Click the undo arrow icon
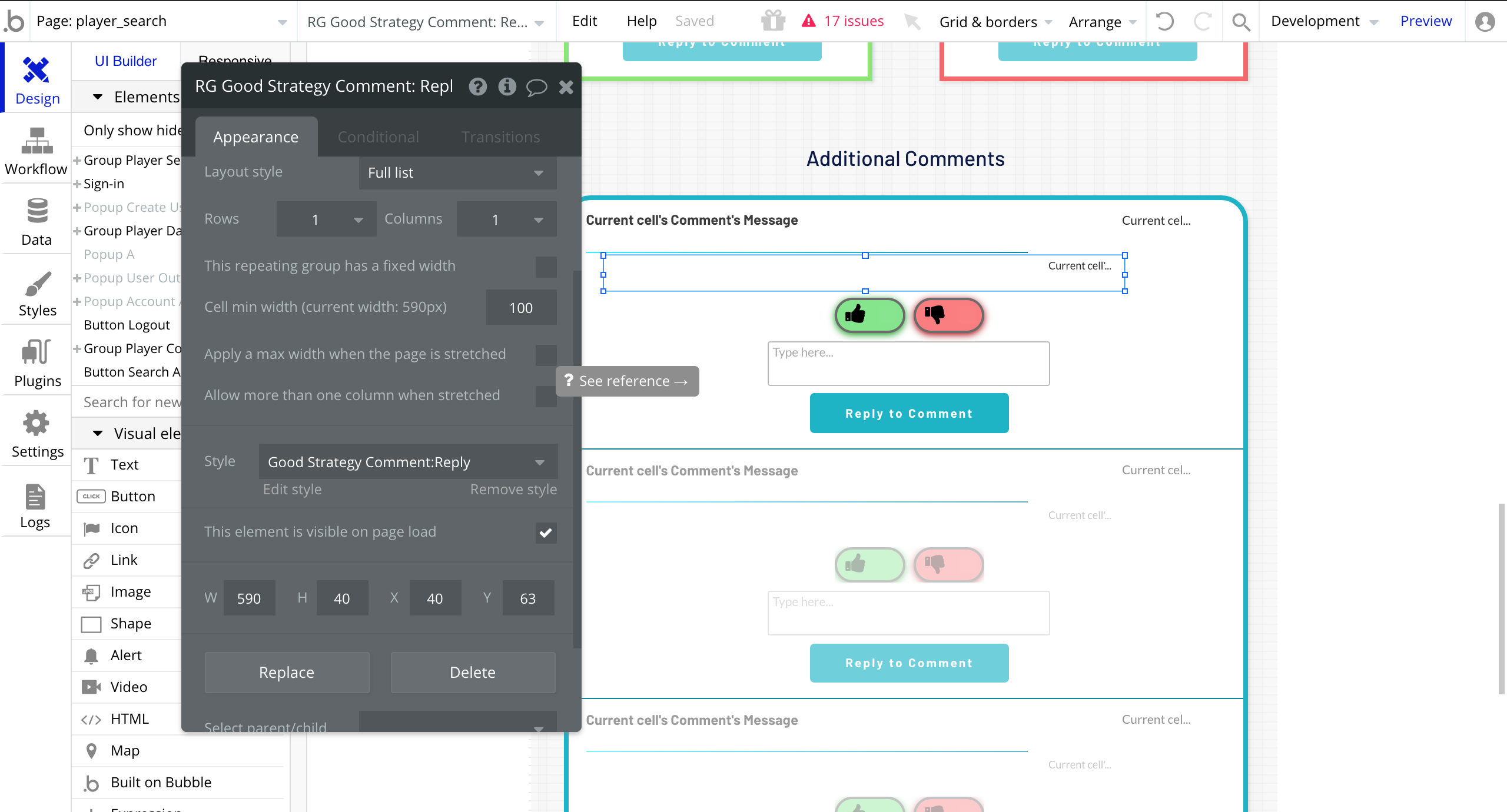The image size is (1507, 812). click(x=1165, y=22)
